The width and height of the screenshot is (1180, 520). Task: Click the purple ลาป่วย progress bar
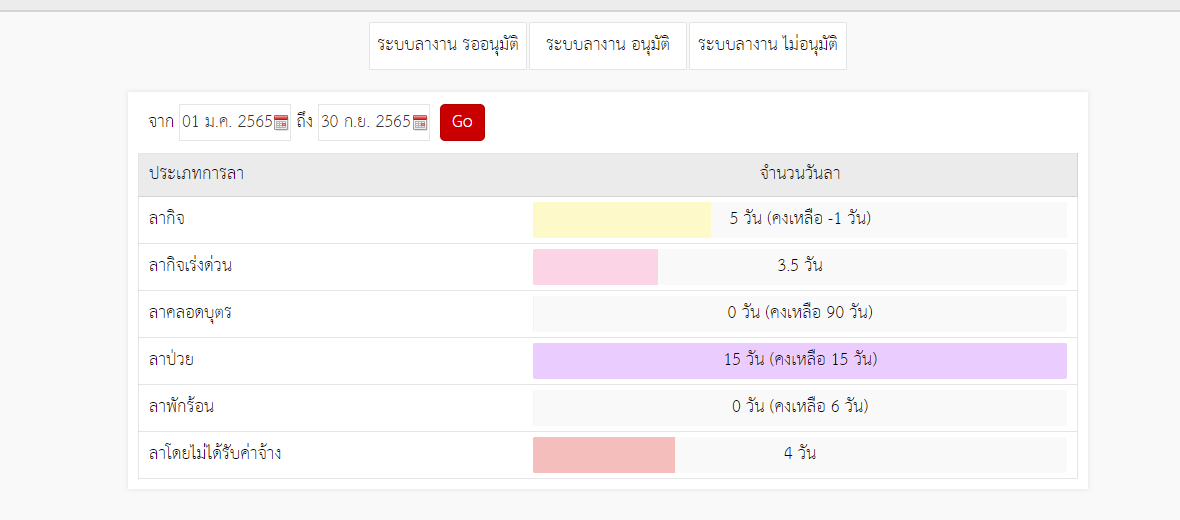click(x=800, y=360)
